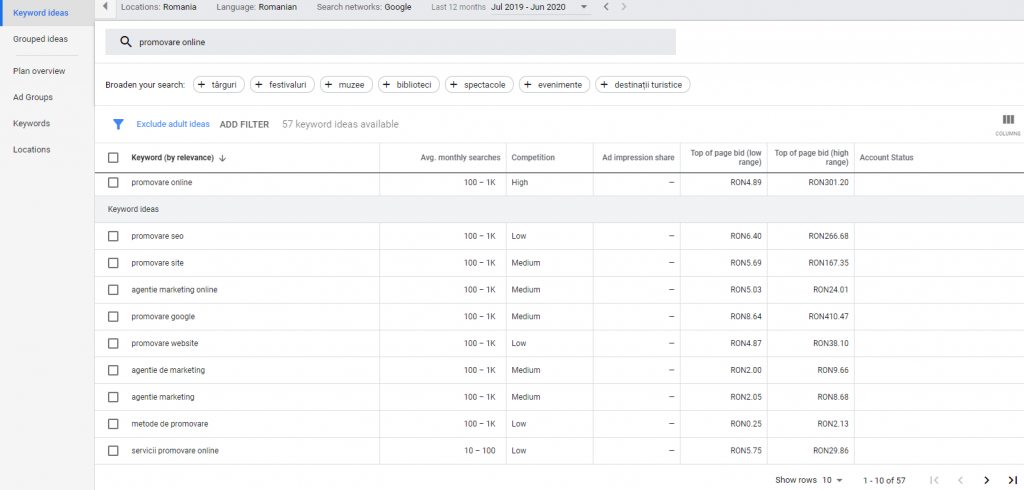This screenshot has height=490, width=1024.
Task: Click the ADD FILTER button
Action: point(244,124)
